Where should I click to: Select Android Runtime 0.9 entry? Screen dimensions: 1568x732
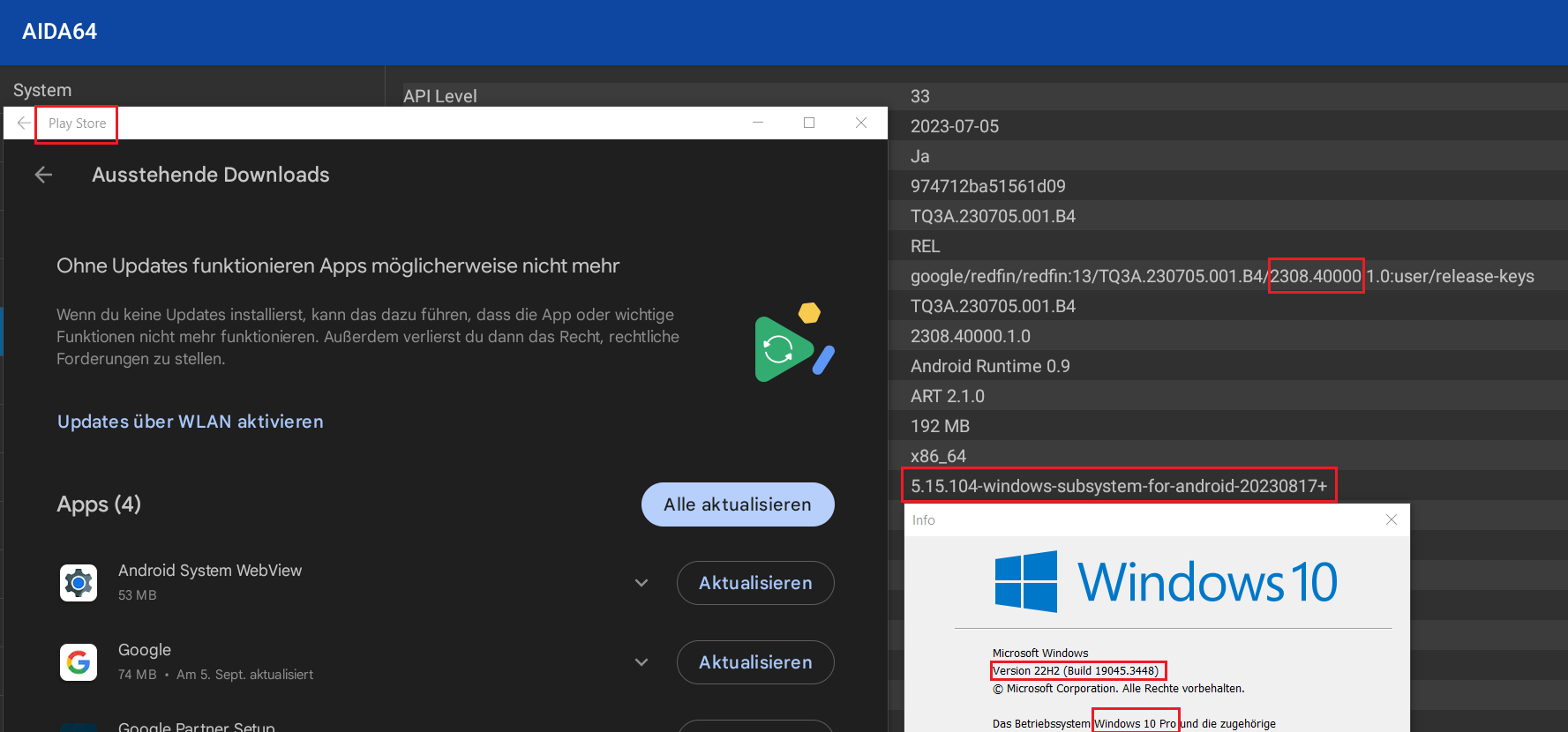[x=990, y=366]
